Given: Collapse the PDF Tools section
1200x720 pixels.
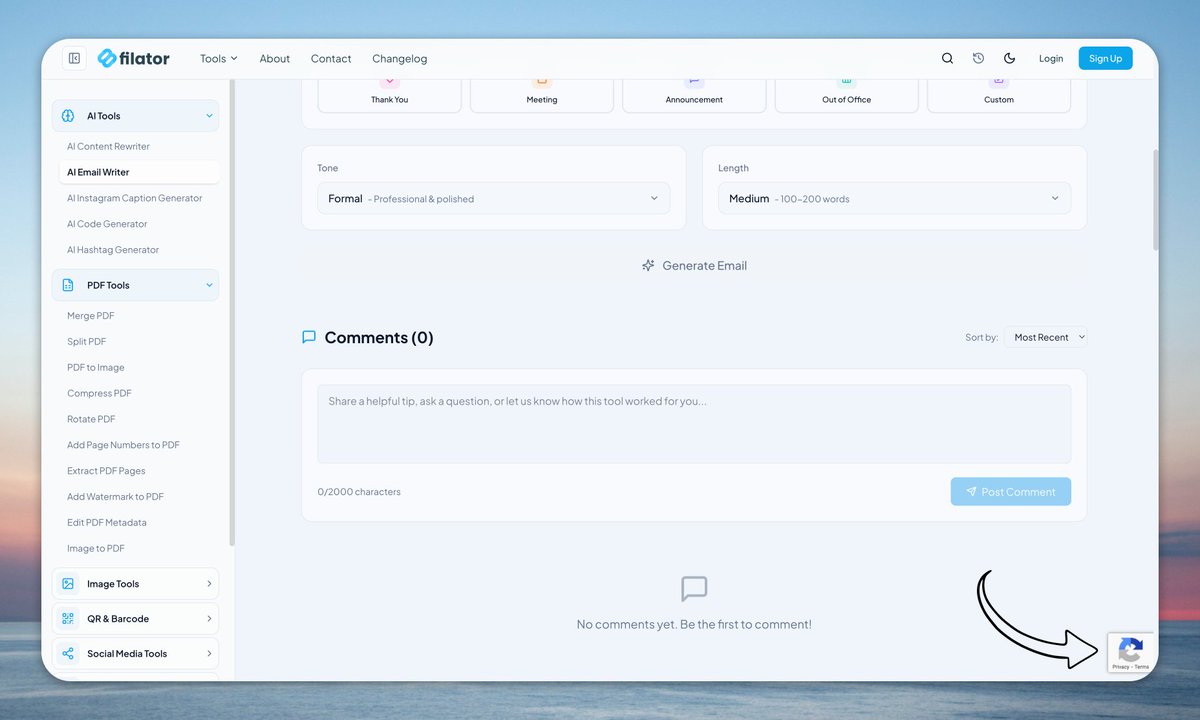Looking at the screenshot, I should (x=135, y=285).
